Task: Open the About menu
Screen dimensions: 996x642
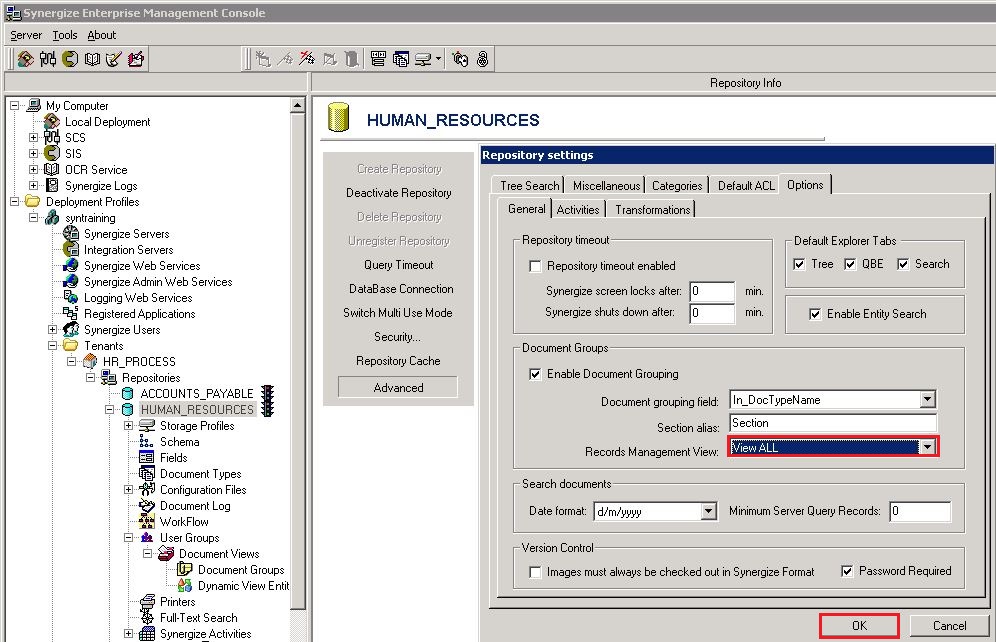Action: pos(102,35)
